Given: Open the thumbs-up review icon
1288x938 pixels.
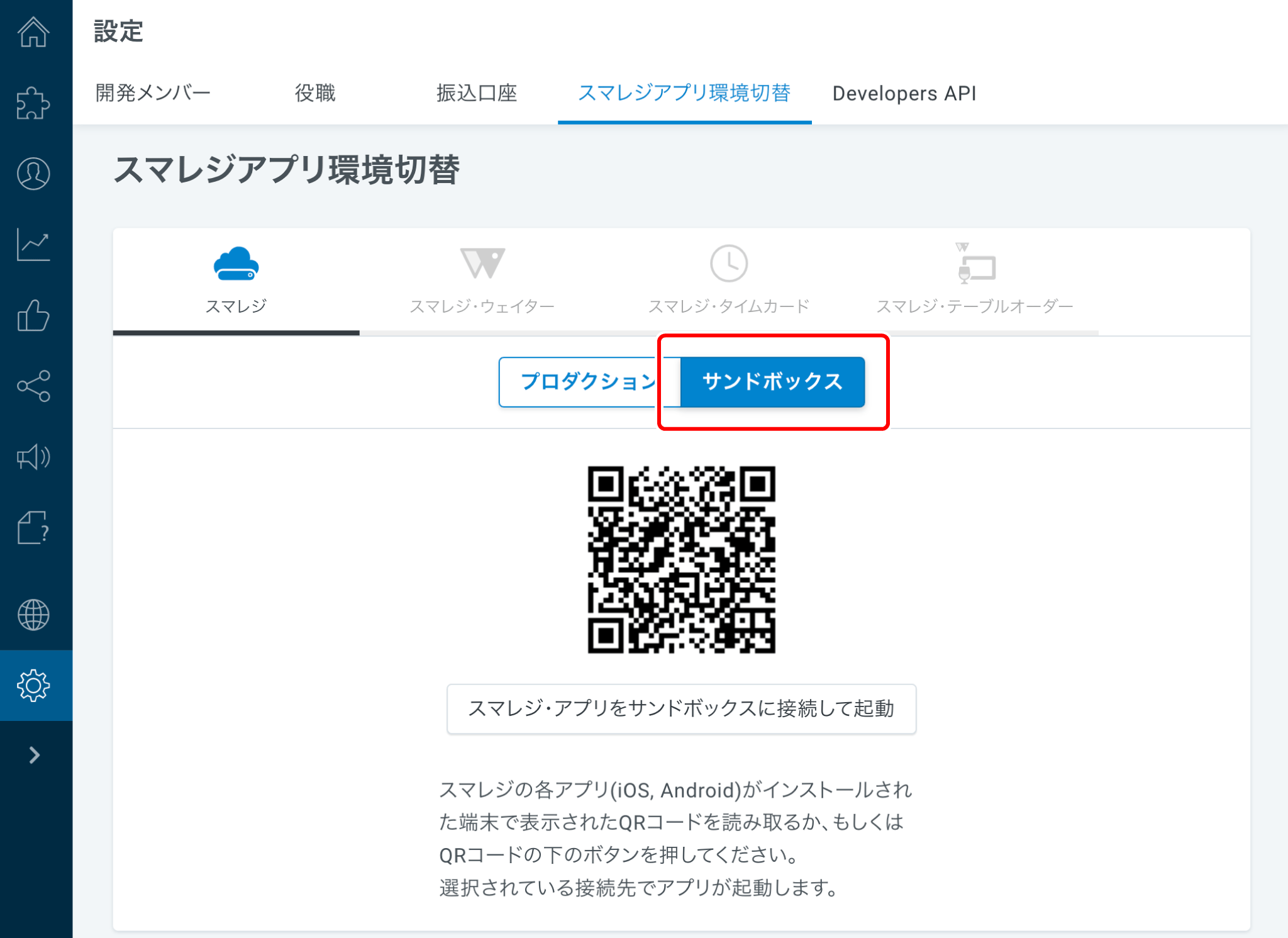Looking at the screenshot, I should click(x=34, y=315).
